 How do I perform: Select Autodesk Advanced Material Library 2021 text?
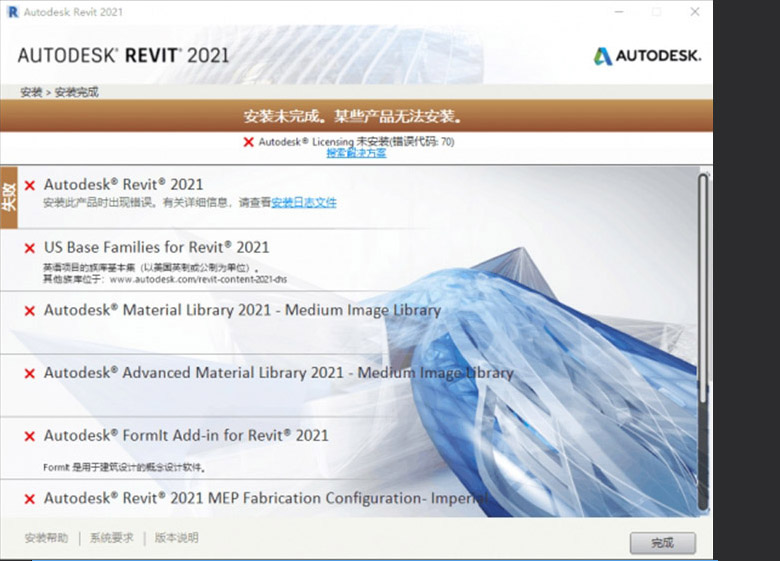(279, 373)
